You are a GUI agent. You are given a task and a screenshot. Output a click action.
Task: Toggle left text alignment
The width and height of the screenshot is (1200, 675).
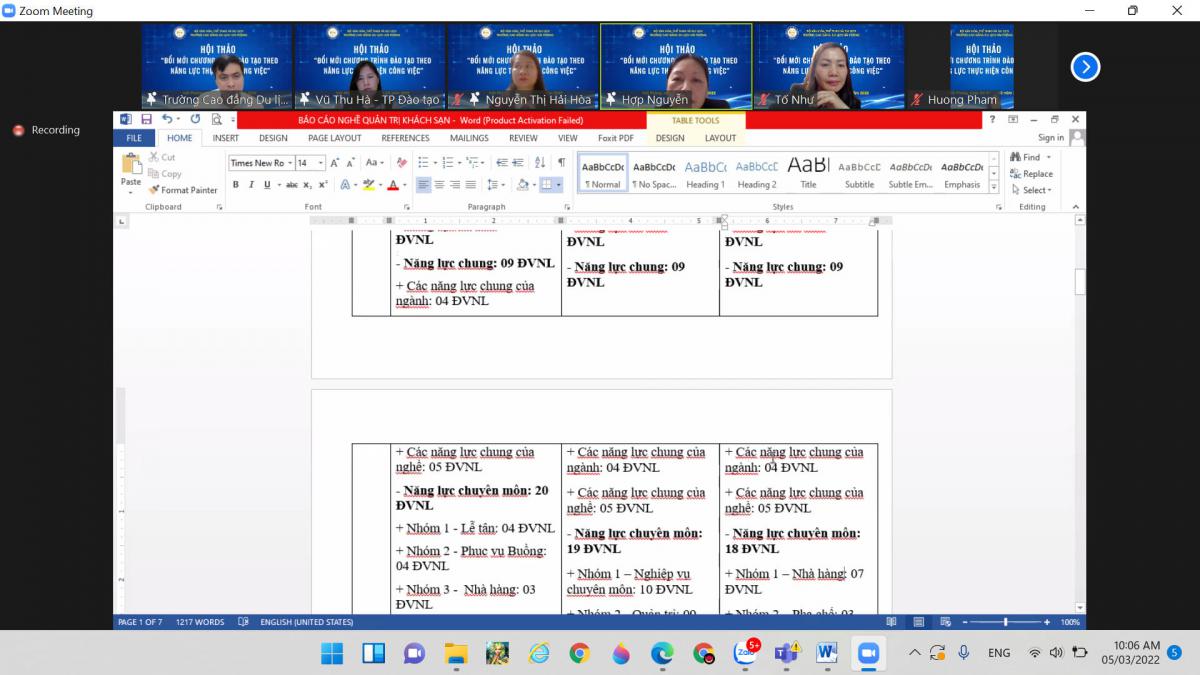(423, 185)
